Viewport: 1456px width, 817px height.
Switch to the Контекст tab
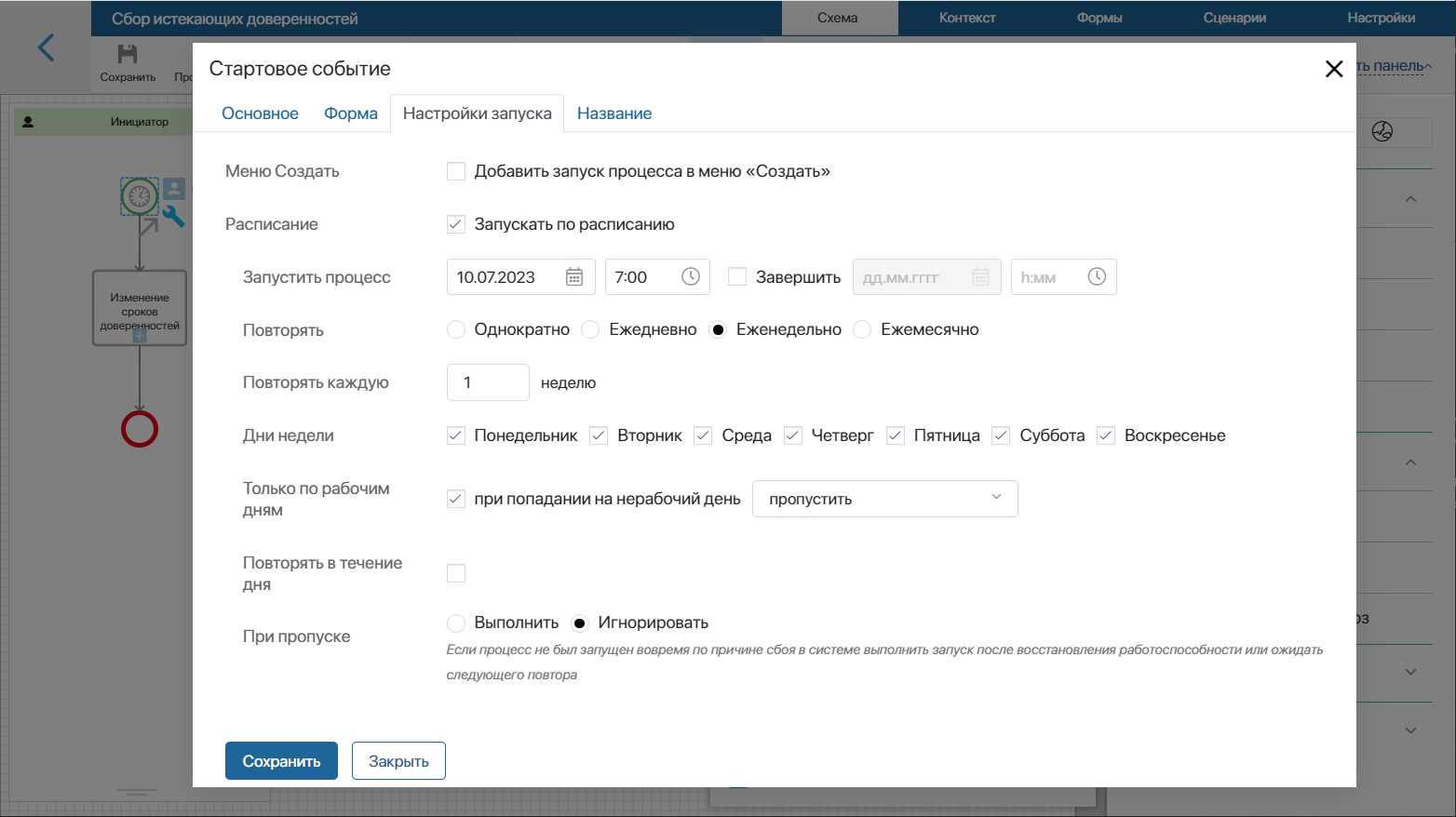pyautogui.click(x=966, y=16)
